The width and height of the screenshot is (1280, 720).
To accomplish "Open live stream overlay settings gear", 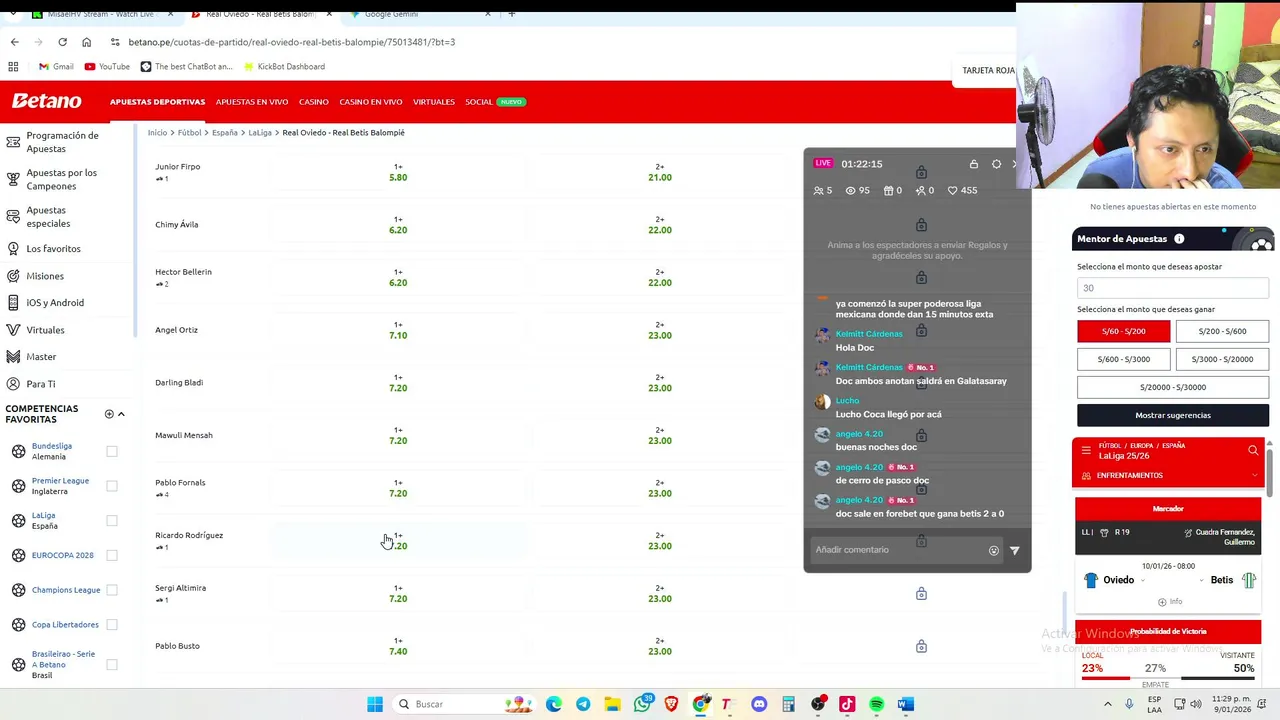I will point(996,164).
